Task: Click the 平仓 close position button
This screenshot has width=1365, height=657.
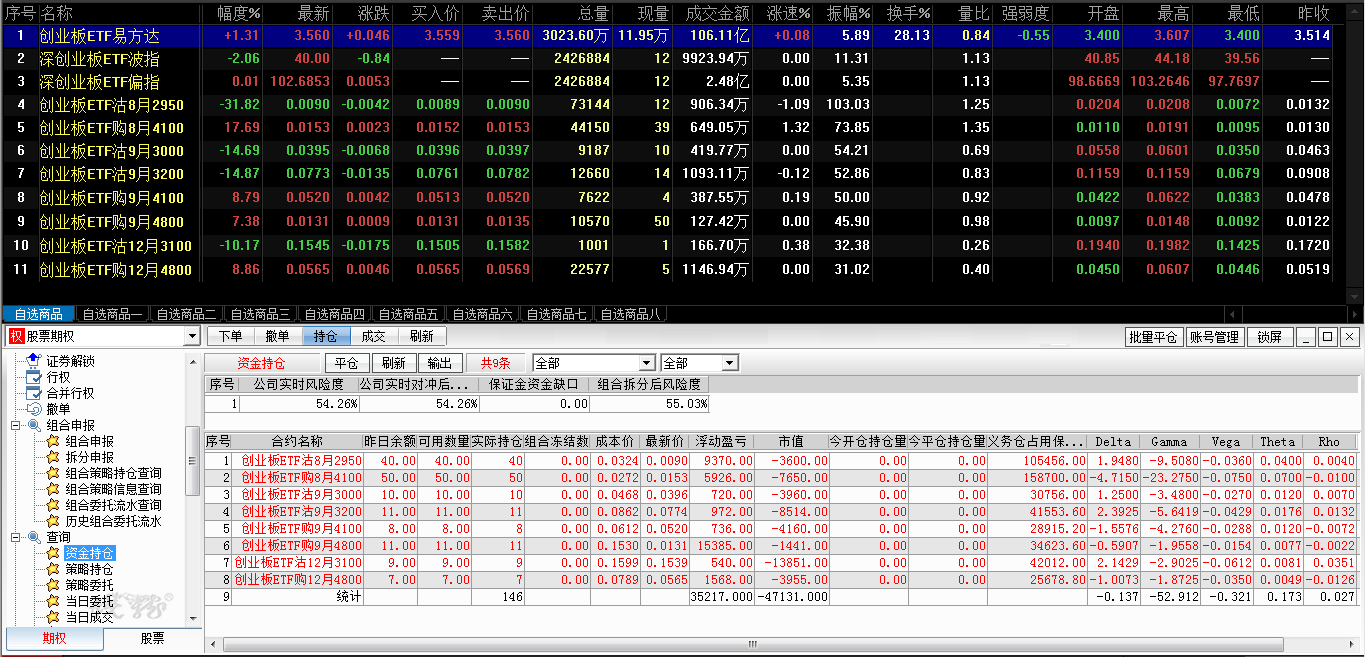Action: coord(347,363)
